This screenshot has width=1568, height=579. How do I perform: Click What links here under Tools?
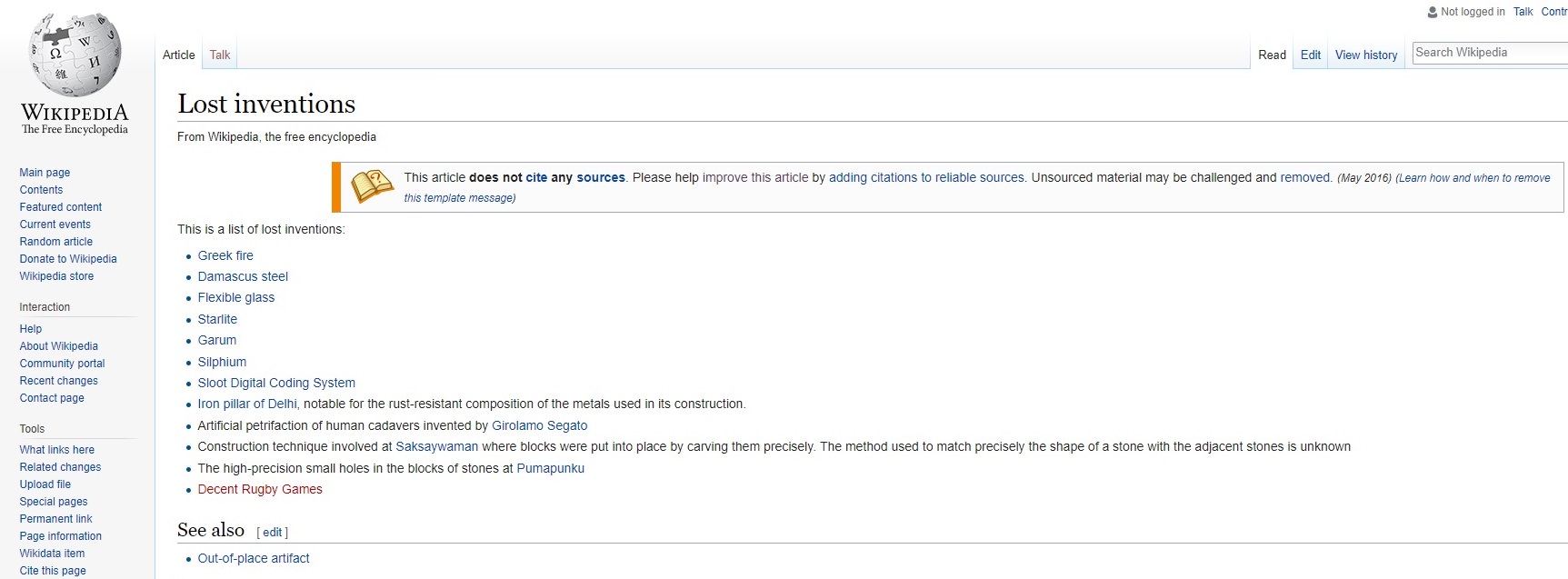pos(57,450)
